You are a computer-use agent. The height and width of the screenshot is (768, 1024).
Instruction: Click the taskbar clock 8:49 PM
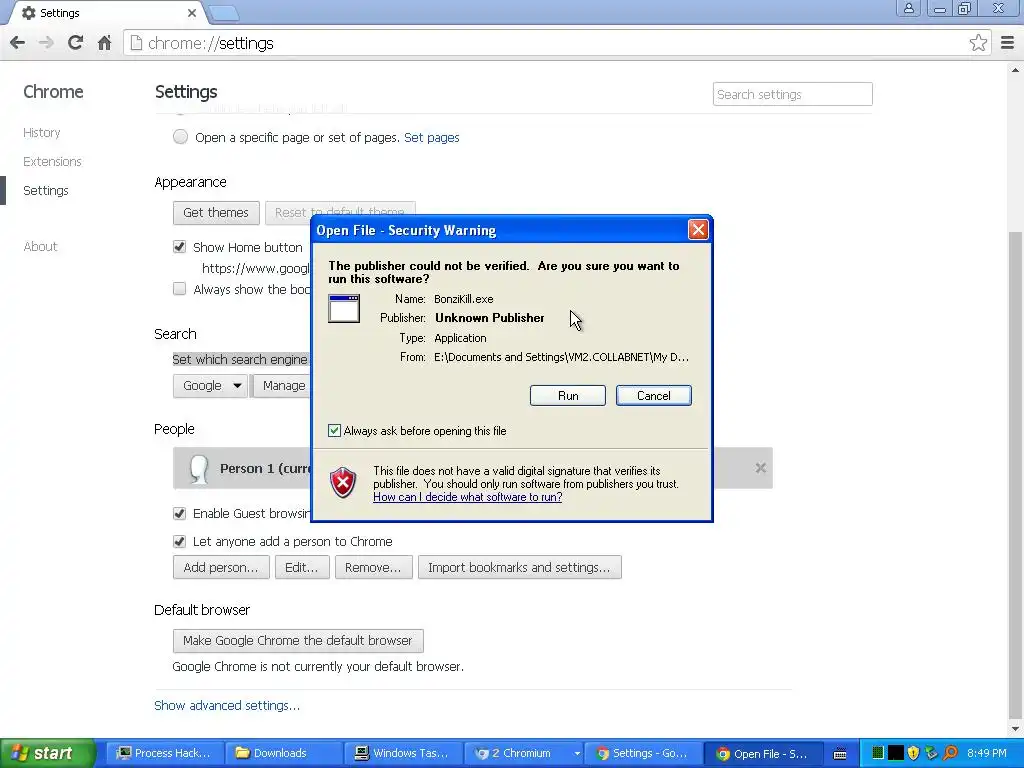[x=987, y=754]
